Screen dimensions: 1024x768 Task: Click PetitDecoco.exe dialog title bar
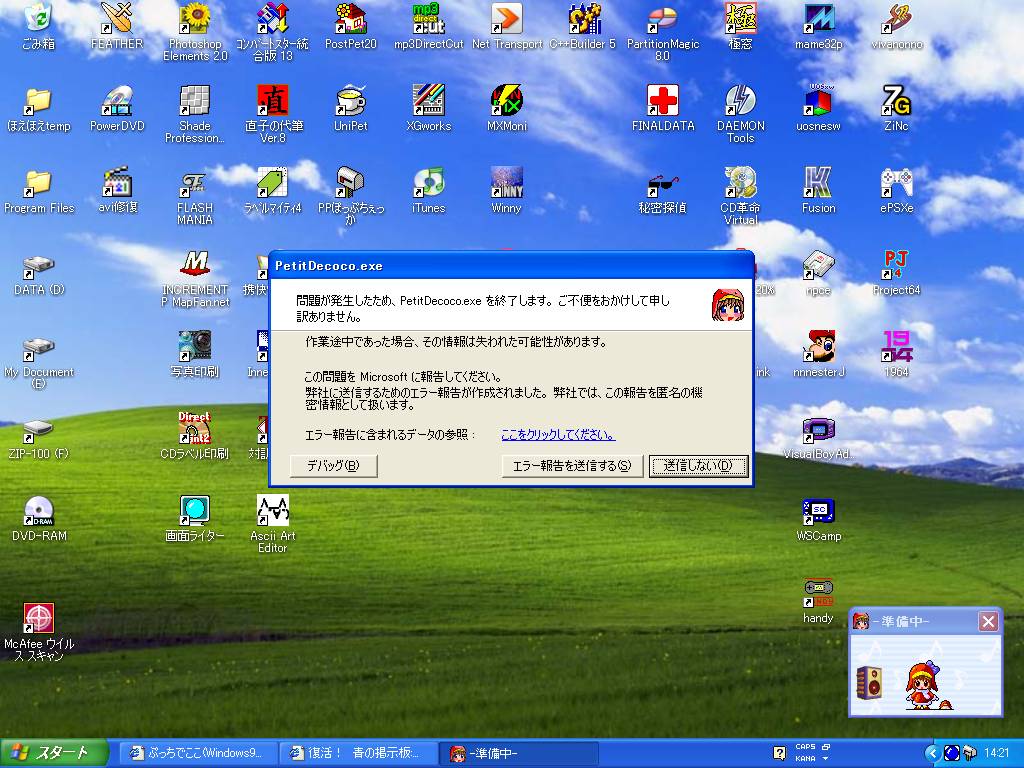click(x=511, y=266)
